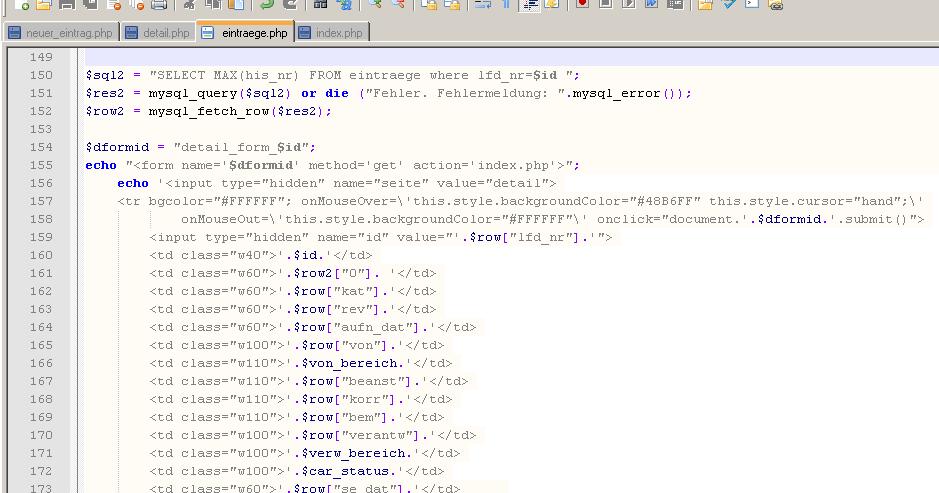Open Find with the binoculars icon
Viewport: 939px width, 493px height.
tap(320, 5)
